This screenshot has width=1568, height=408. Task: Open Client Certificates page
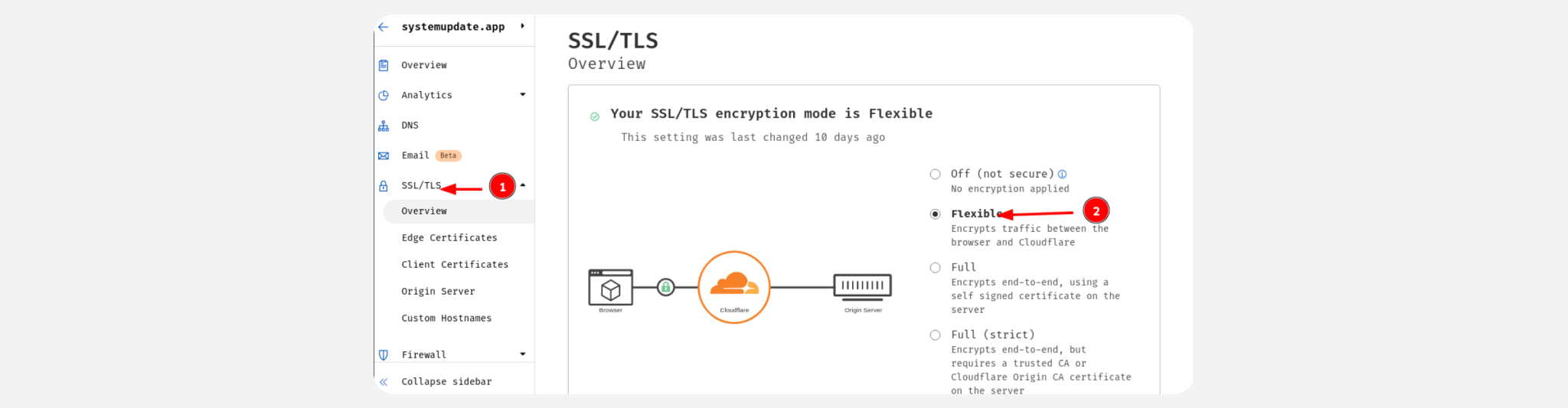pyautogui.click(x=455, y=265)
